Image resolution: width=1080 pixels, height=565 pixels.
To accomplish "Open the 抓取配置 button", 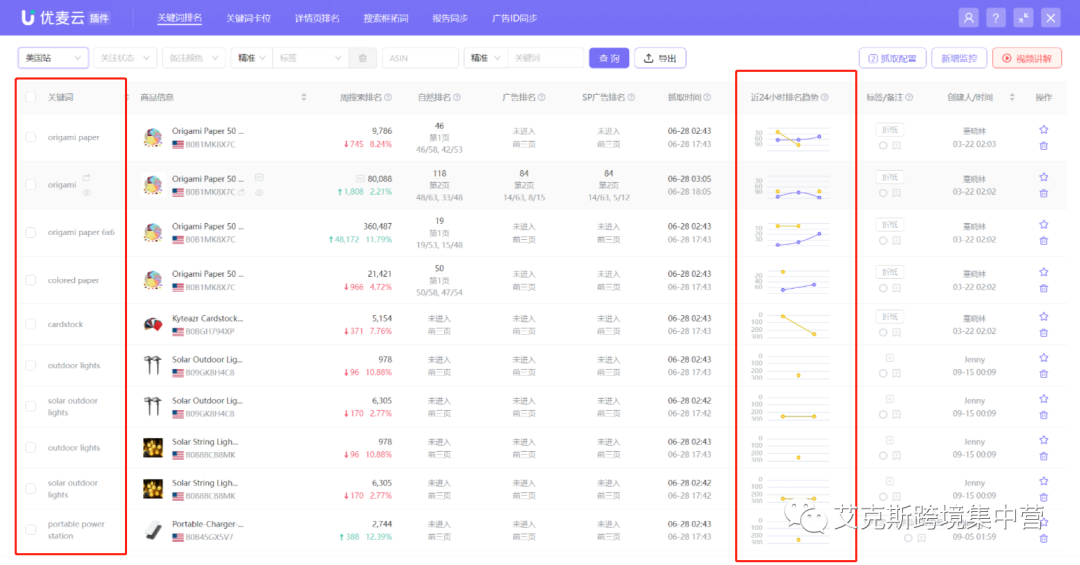I will 892,58.
